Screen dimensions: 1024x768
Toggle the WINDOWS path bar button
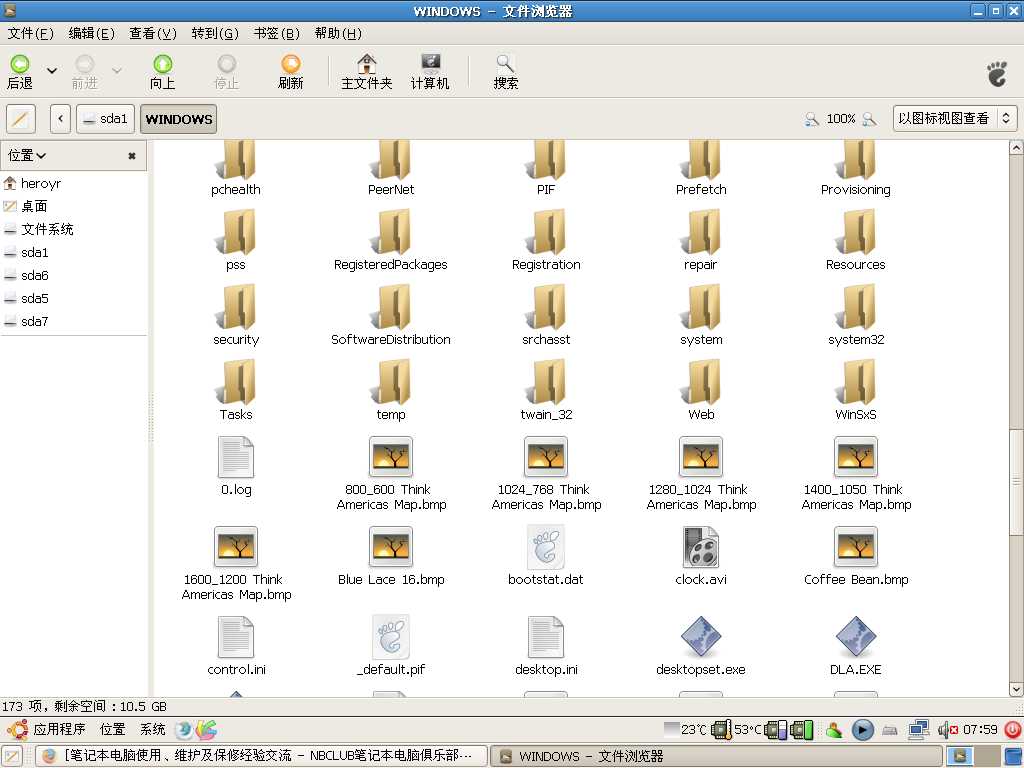coord(179,119)
